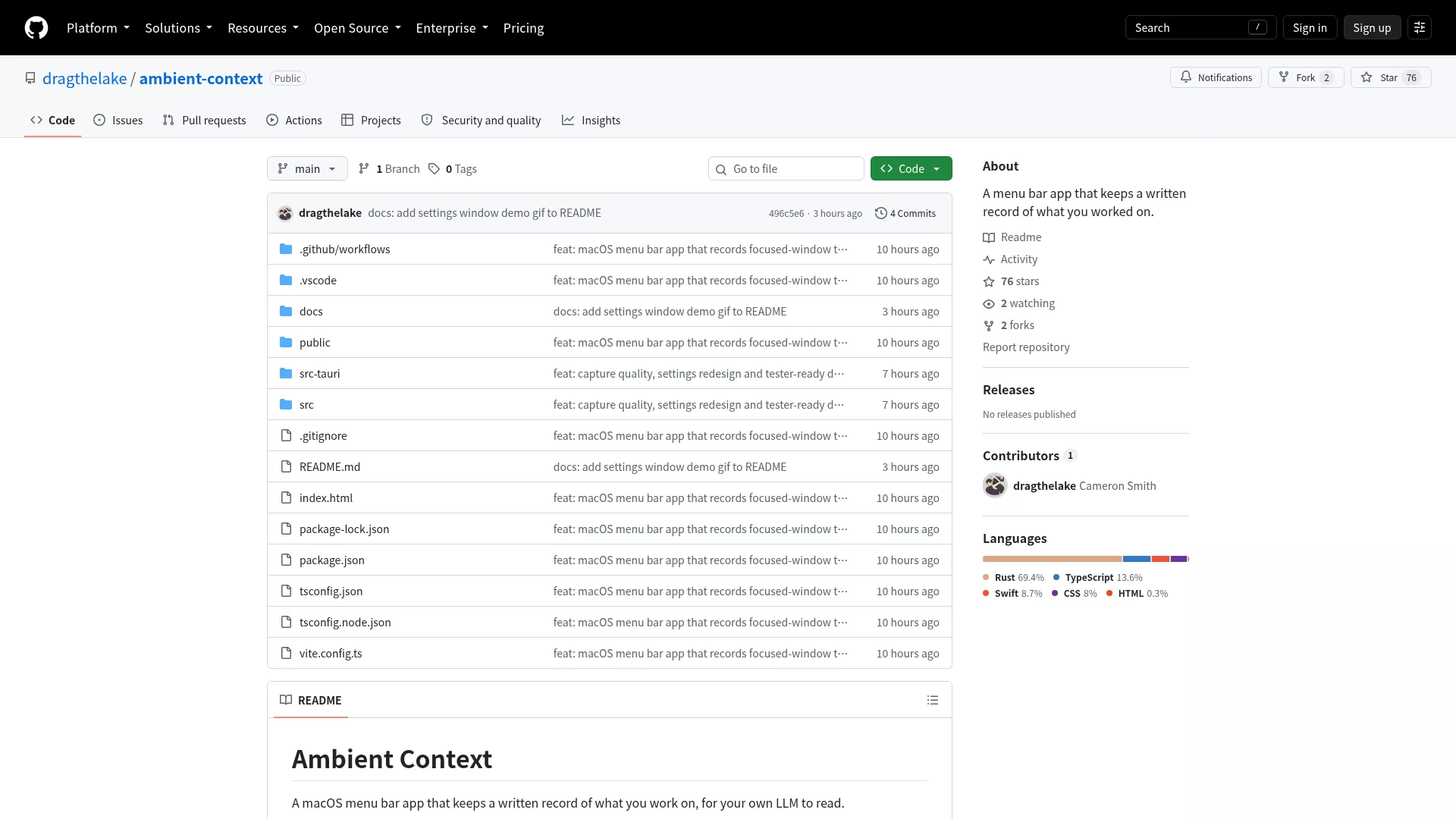Open the package.json file

coord(332,560)
